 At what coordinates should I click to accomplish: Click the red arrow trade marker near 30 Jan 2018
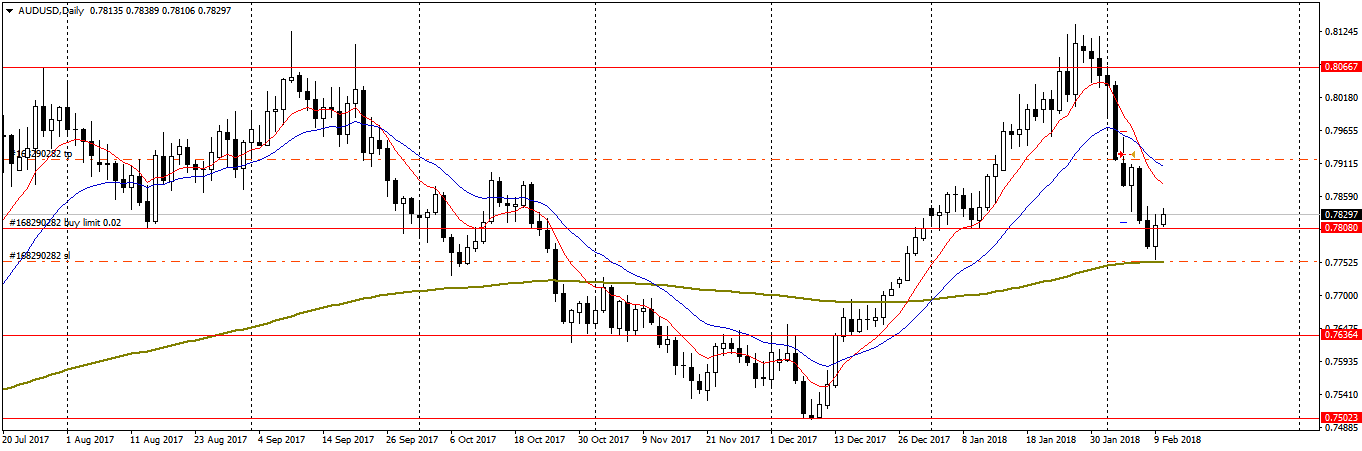(x=1122, y=154)
